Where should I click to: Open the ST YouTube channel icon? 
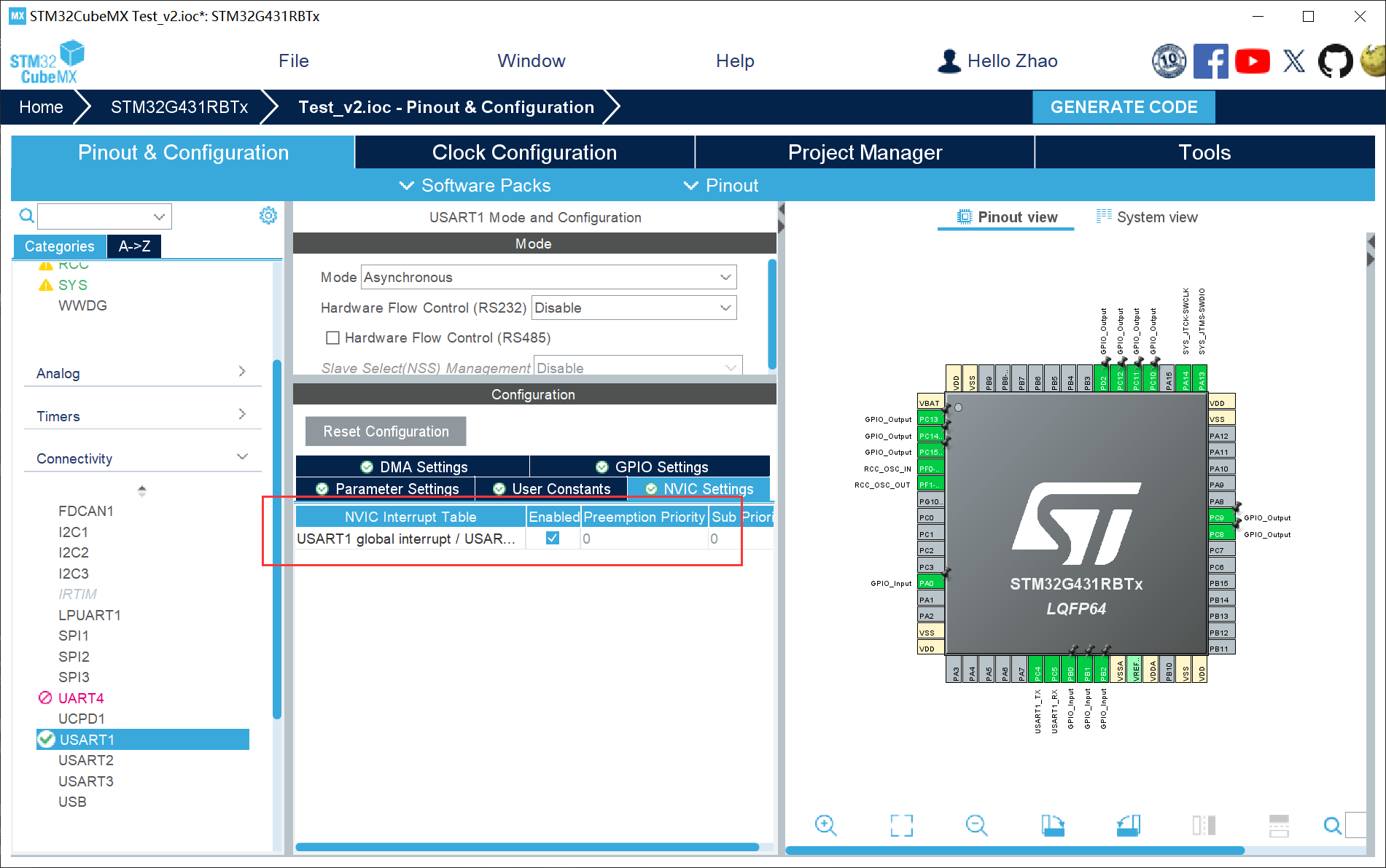pos(1252,61)
